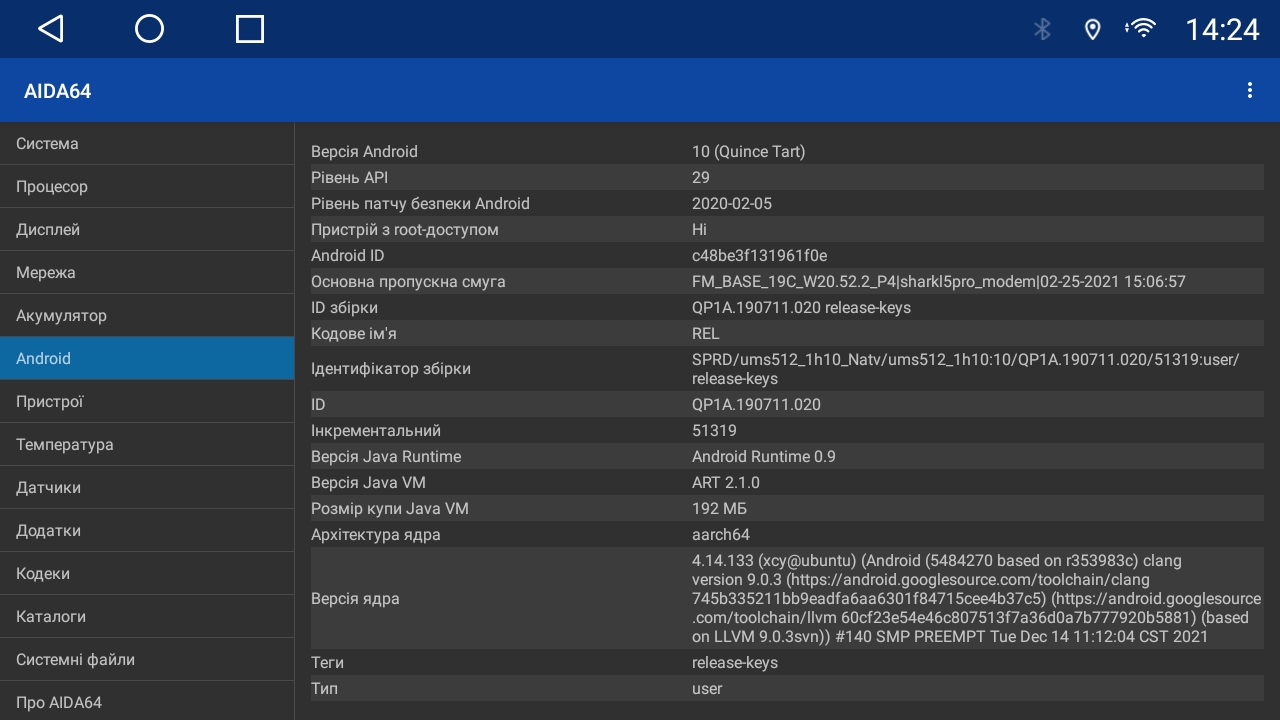
Task: Open the Про AIDA64 section
Action: coord(147,701)
